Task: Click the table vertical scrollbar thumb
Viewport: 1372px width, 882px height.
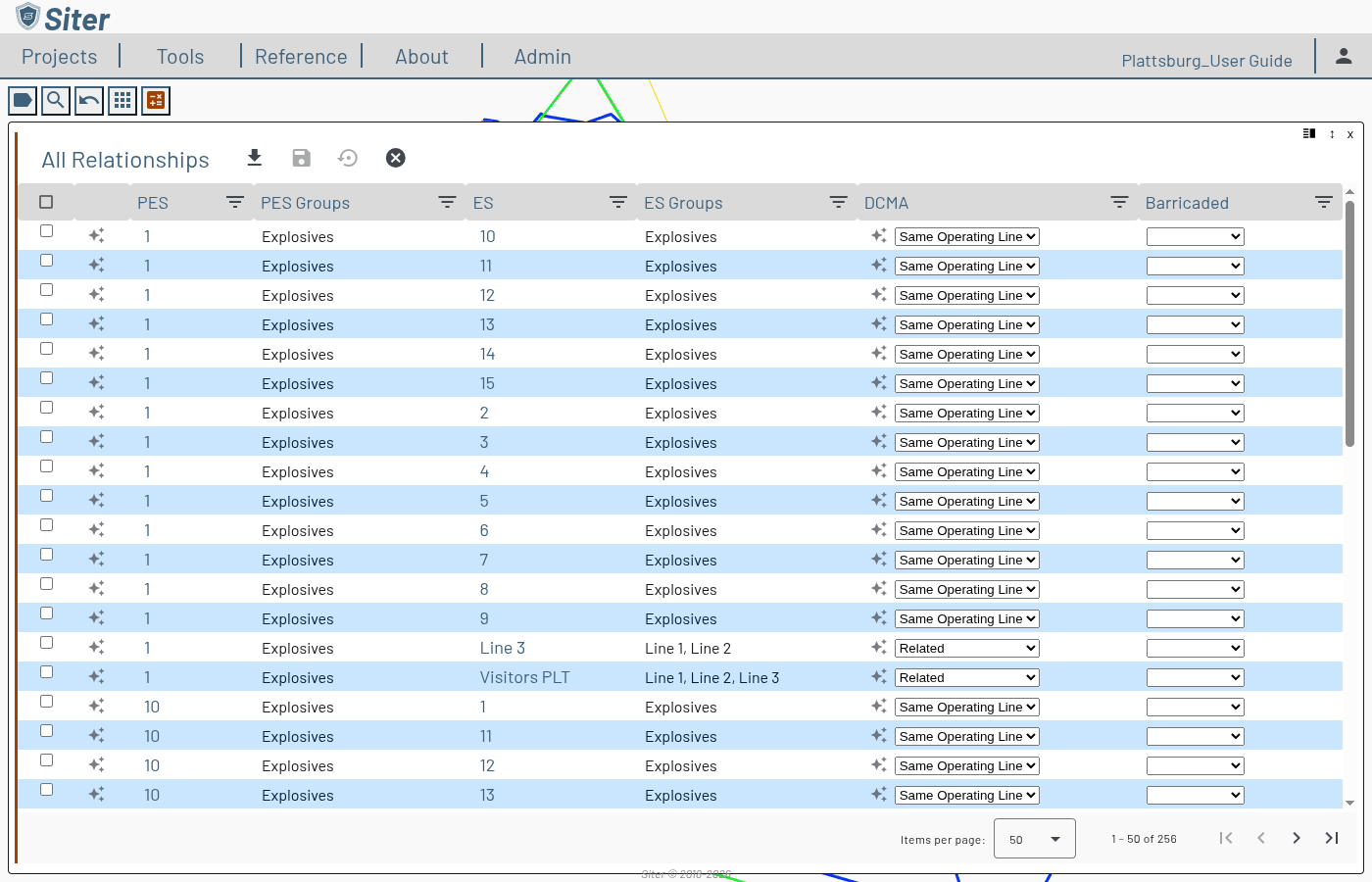Action: pyautogui.click(x=1349, y=323)
